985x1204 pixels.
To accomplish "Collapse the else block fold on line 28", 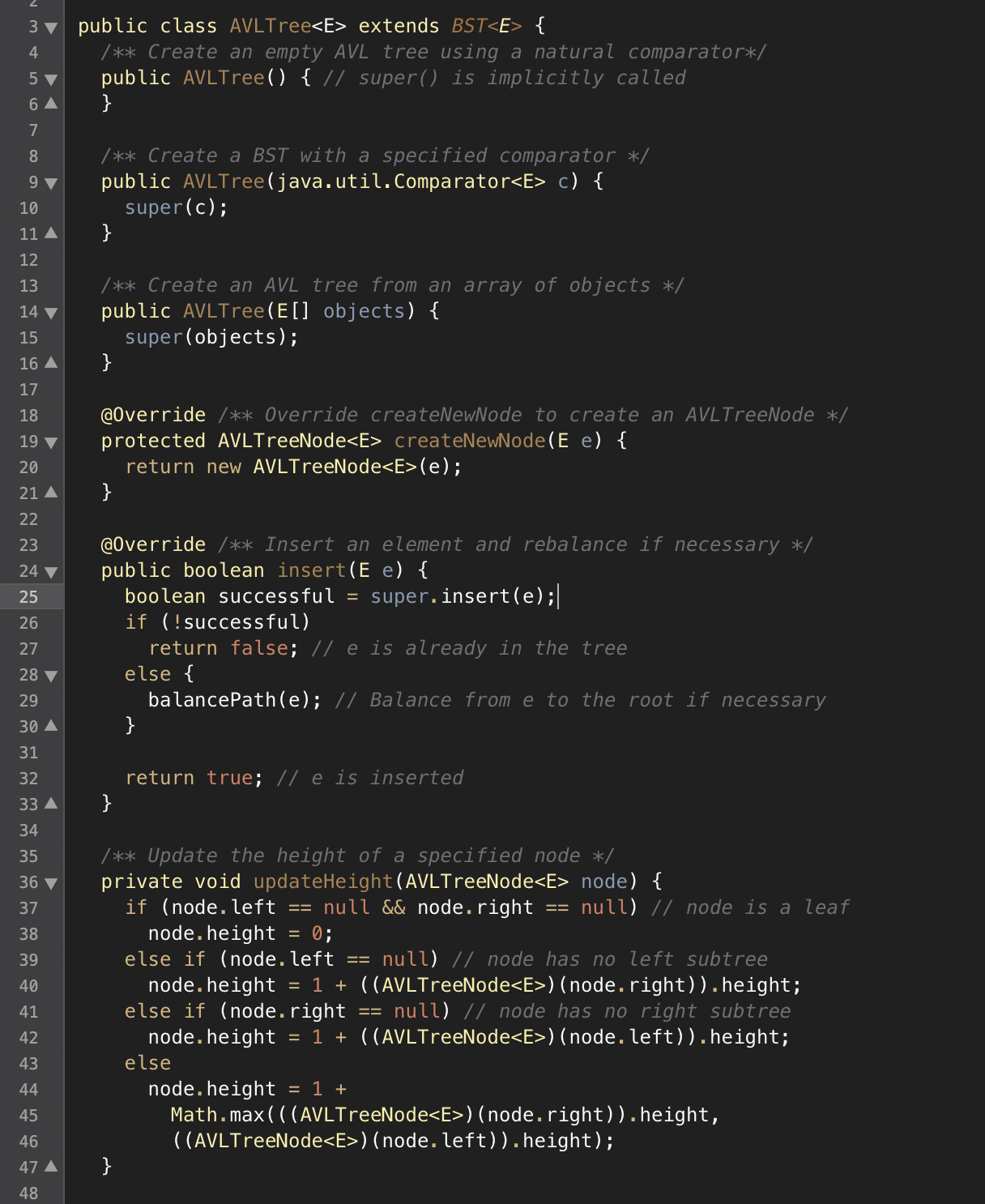I will (x=50, y=674).
